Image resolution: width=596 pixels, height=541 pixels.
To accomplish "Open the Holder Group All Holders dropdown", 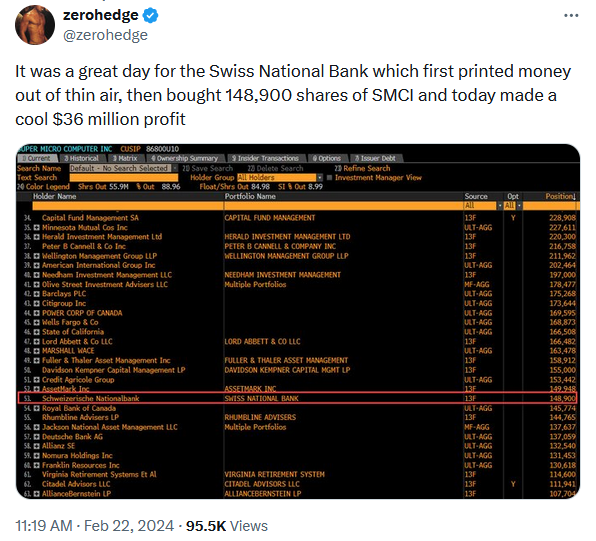I will [x=280, y=178].
